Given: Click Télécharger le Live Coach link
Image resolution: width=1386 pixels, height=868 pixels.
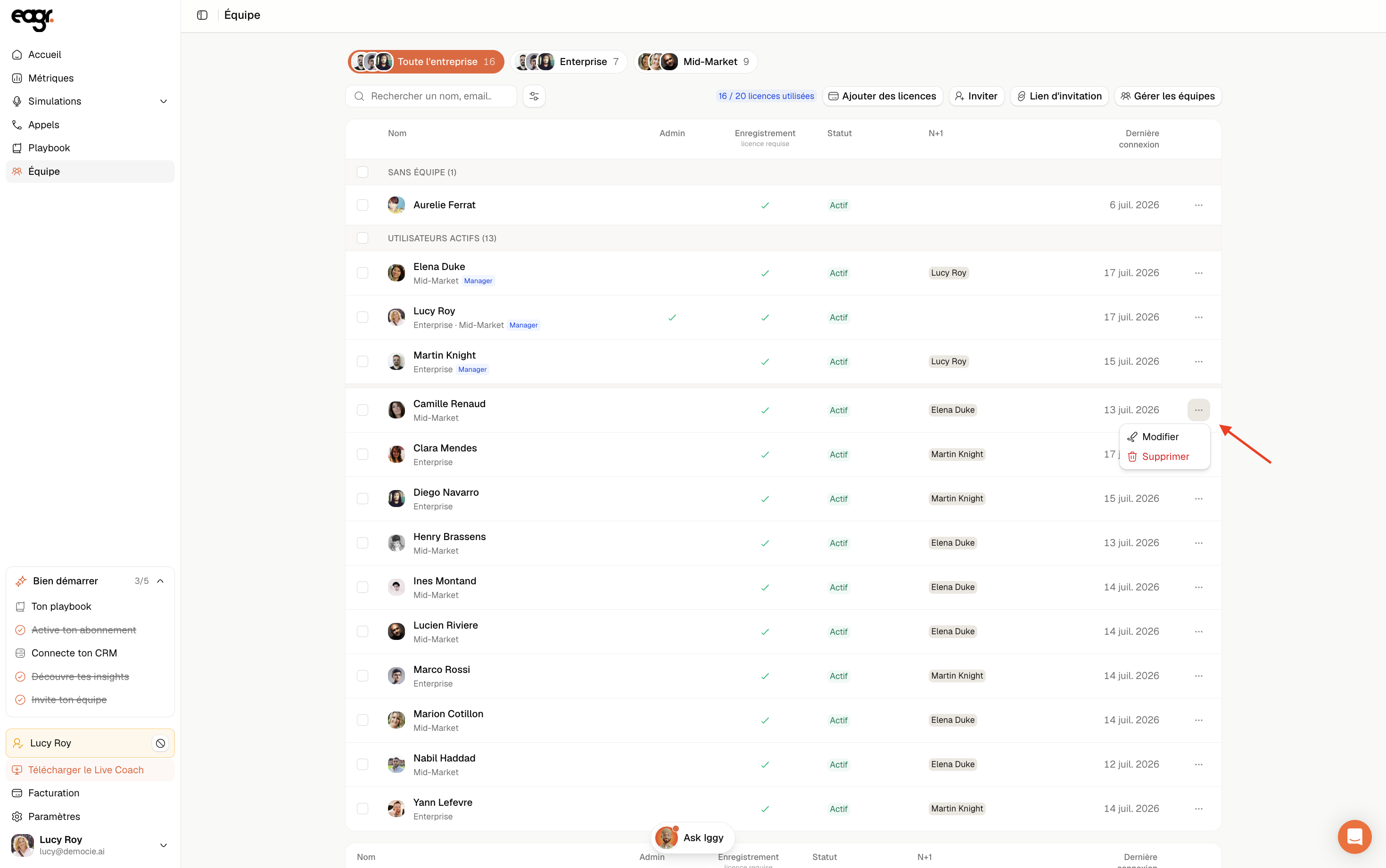Looking at the screenshot, I should click(90, 770).
